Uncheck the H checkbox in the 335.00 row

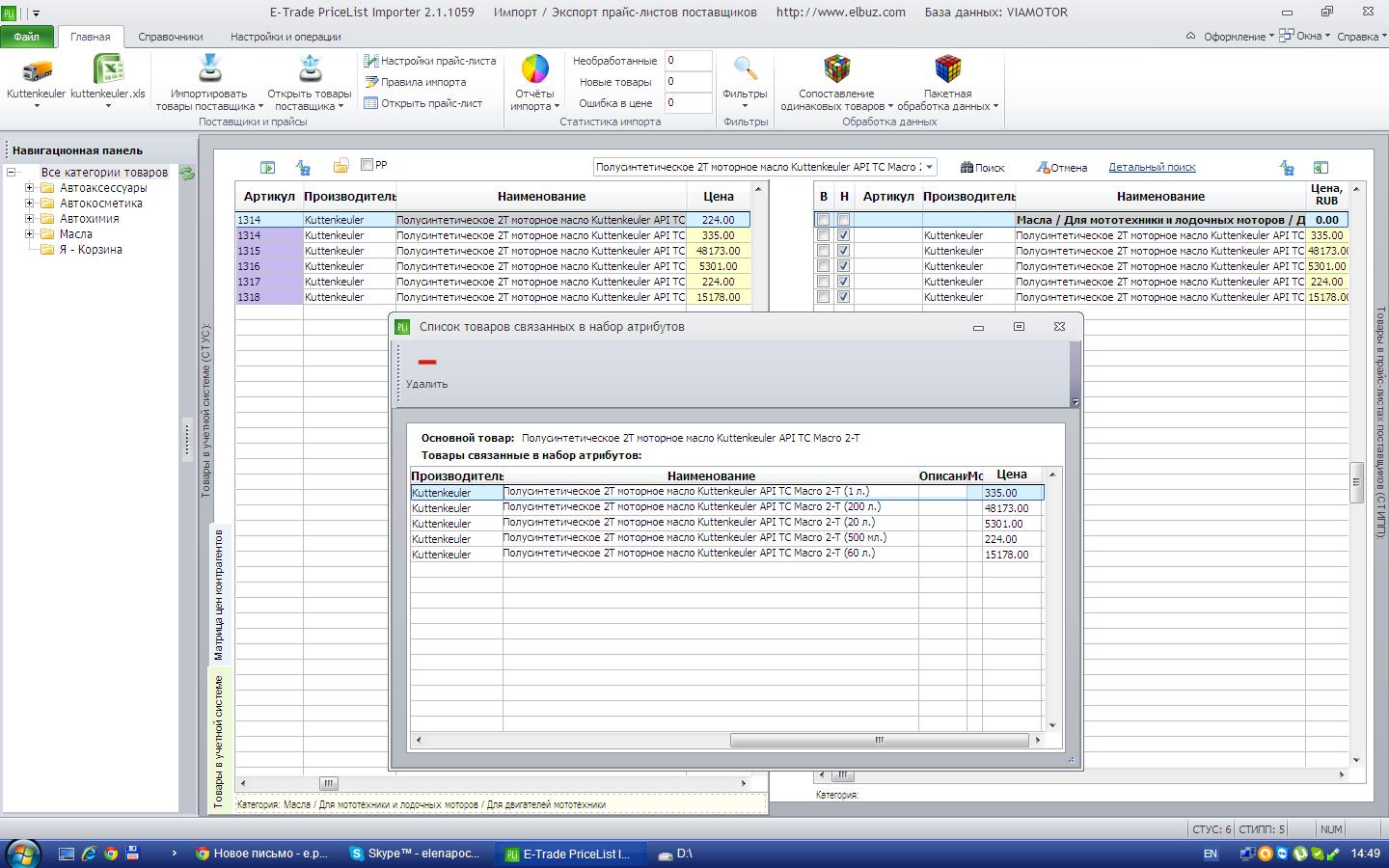pyautogui.click(x=844, y=235)
